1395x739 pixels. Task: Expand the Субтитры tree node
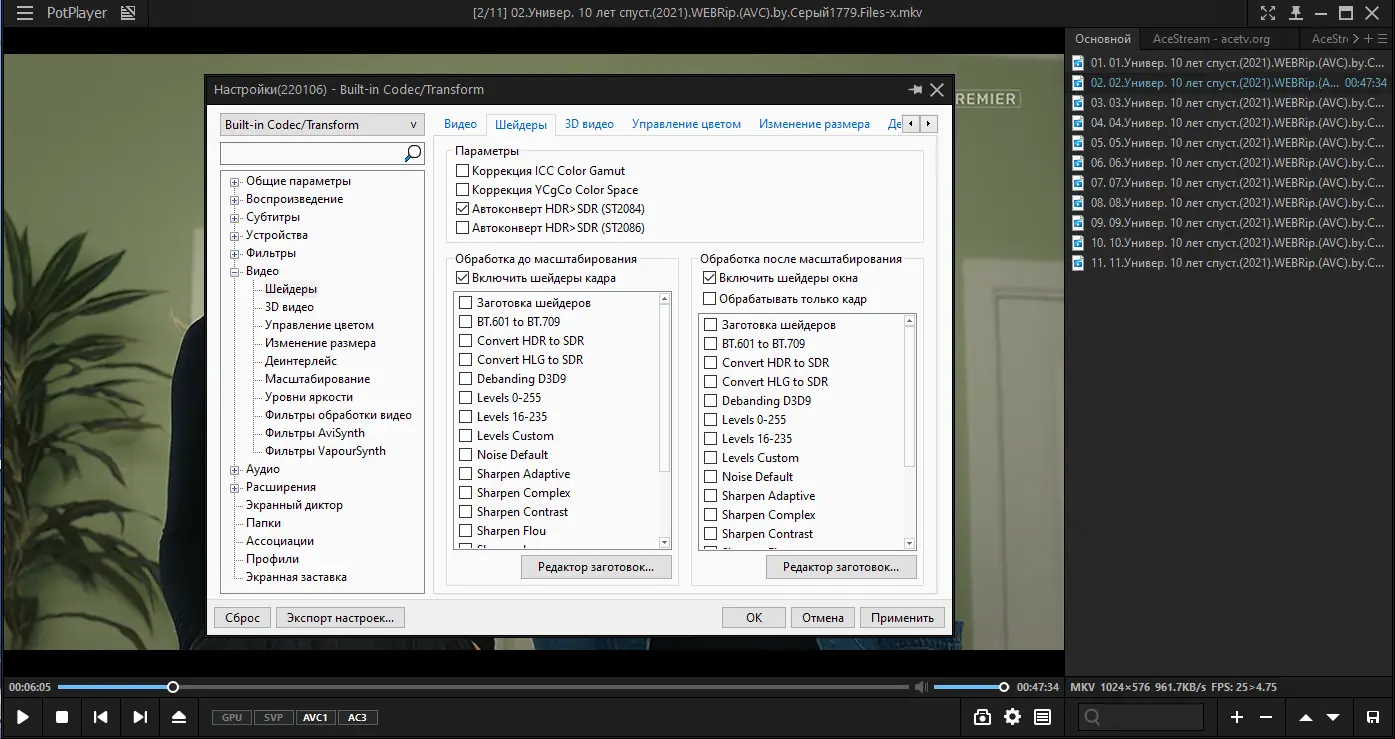coord(235,218)
